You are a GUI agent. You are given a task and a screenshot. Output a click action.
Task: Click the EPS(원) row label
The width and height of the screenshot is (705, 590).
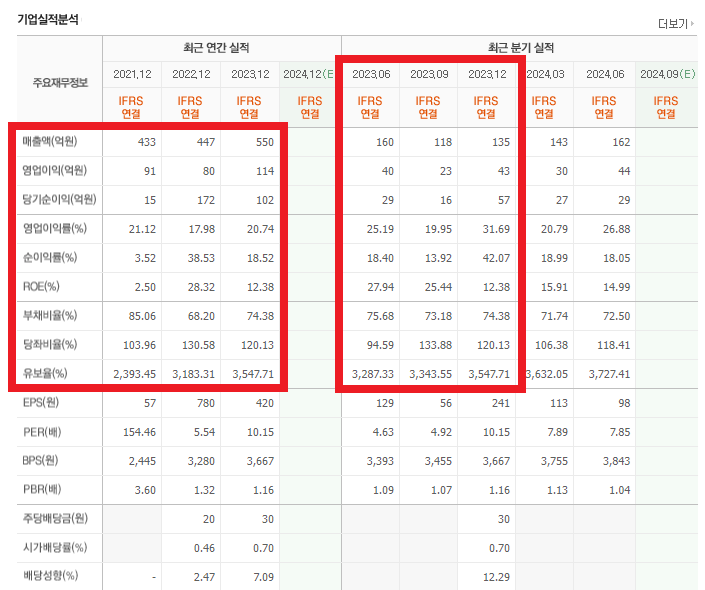click(x=41, y=402)
